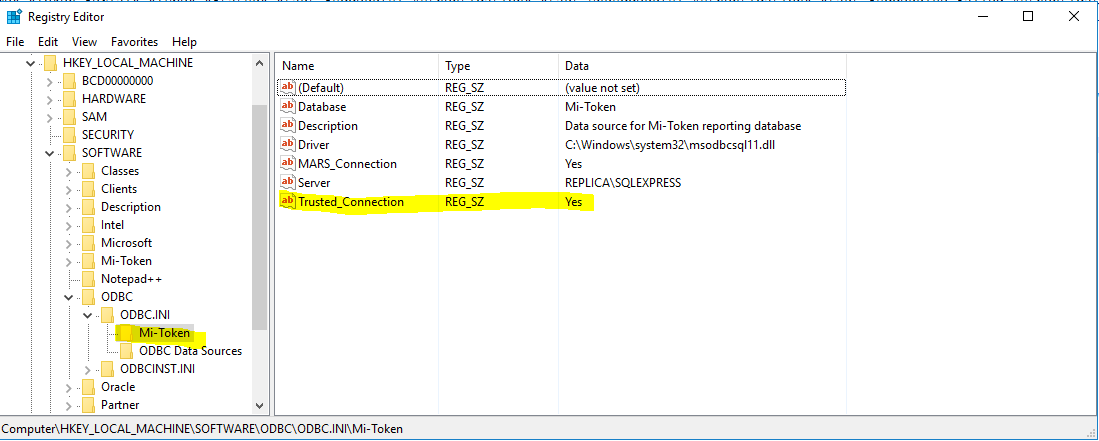The image size is (1099, 441).
Task: Expand the Oracle key
Action: click(x=68, y=387)
